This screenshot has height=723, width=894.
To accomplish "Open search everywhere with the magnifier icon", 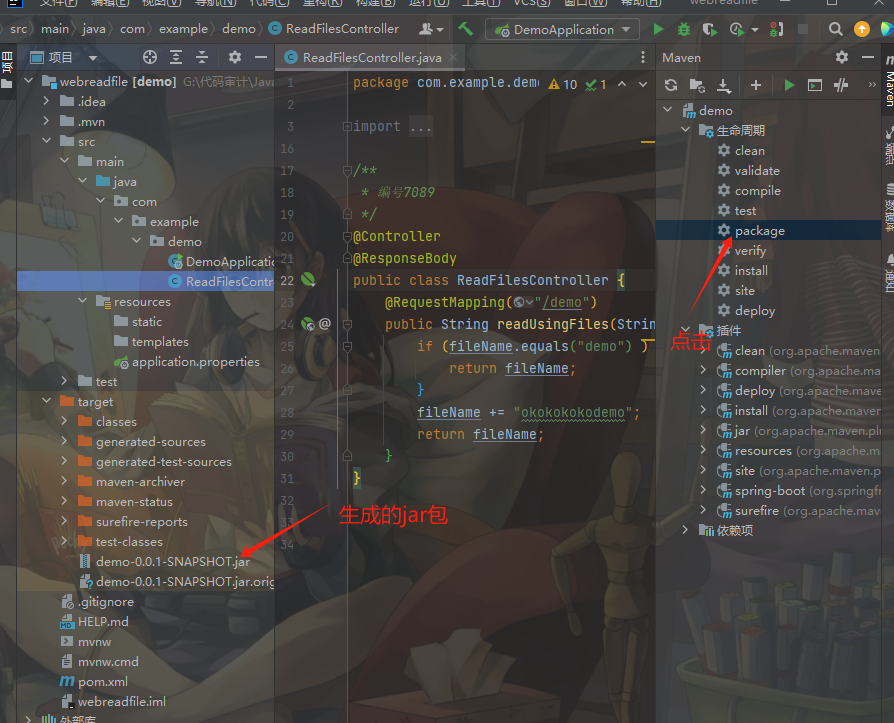I will [x=835, y=29].
